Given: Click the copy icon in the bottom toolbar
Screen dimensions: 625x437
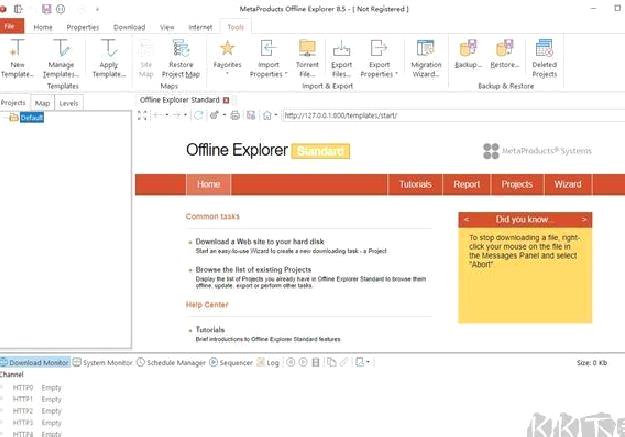Looking at the screenshot, I should (x=331, y=362).
